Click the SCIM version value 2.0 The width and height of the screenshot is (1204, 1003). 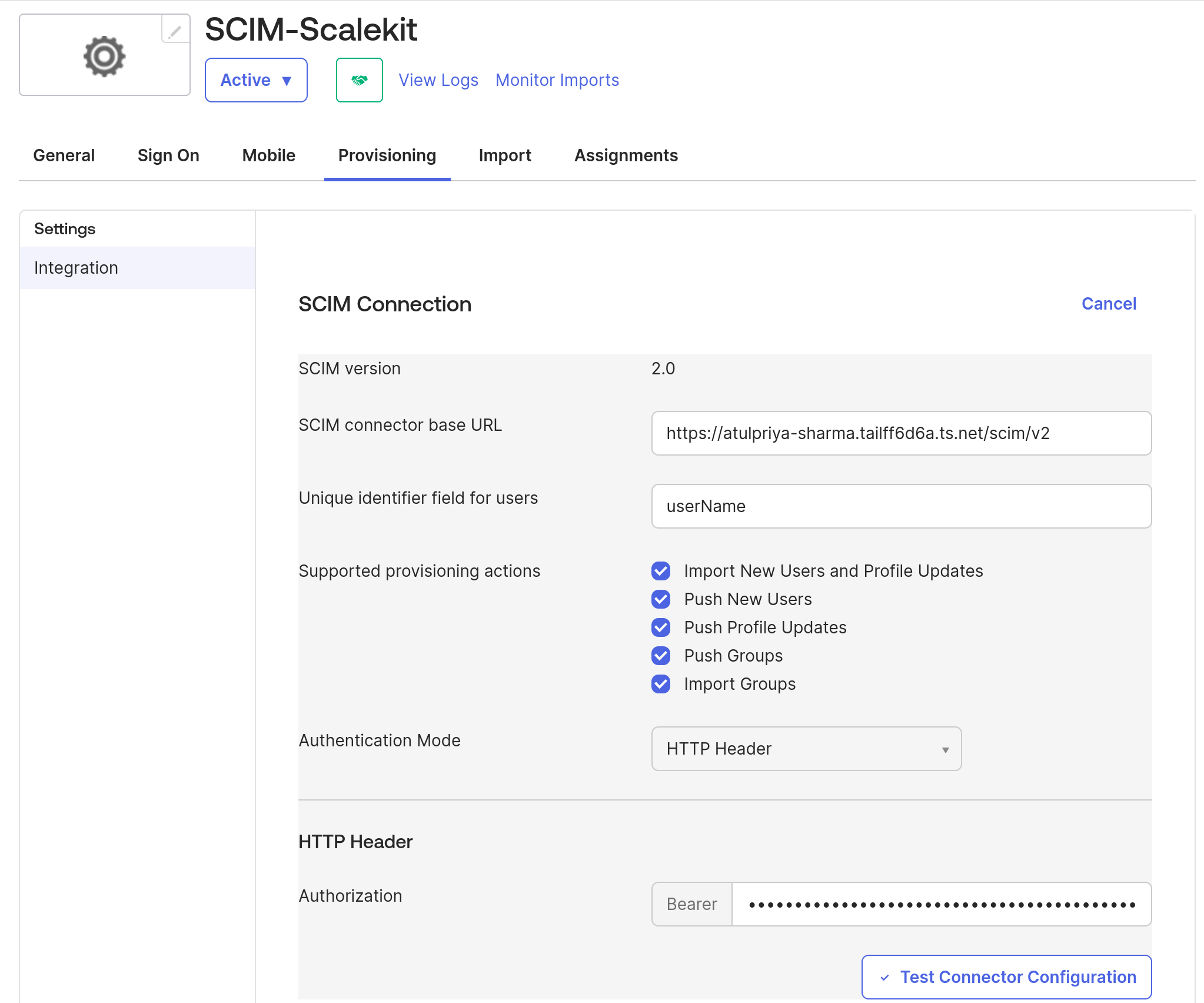click(x=663, y=368)
